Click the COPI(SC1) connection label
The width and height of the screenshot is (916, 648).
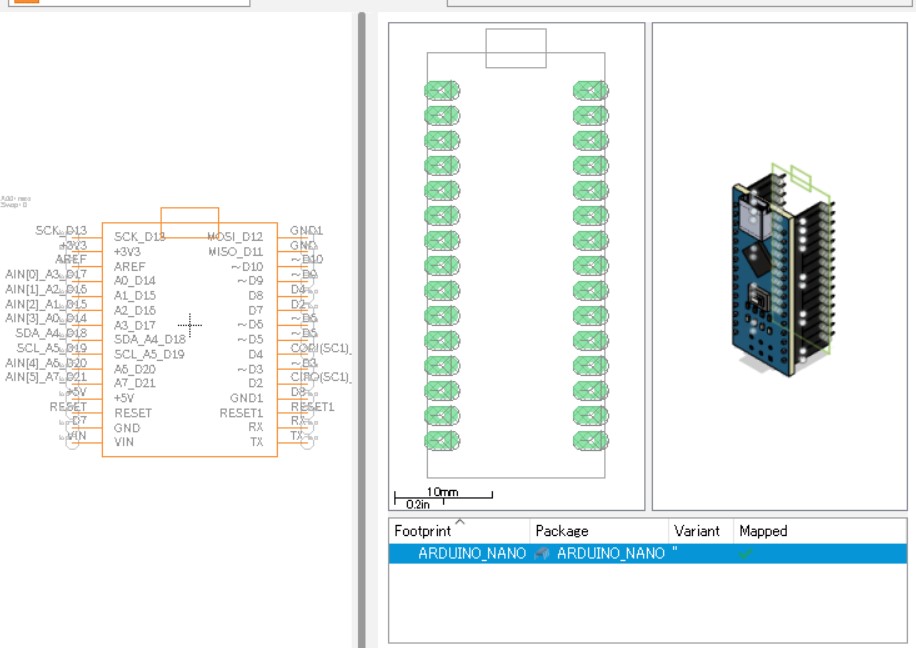(x=321, y=348)
